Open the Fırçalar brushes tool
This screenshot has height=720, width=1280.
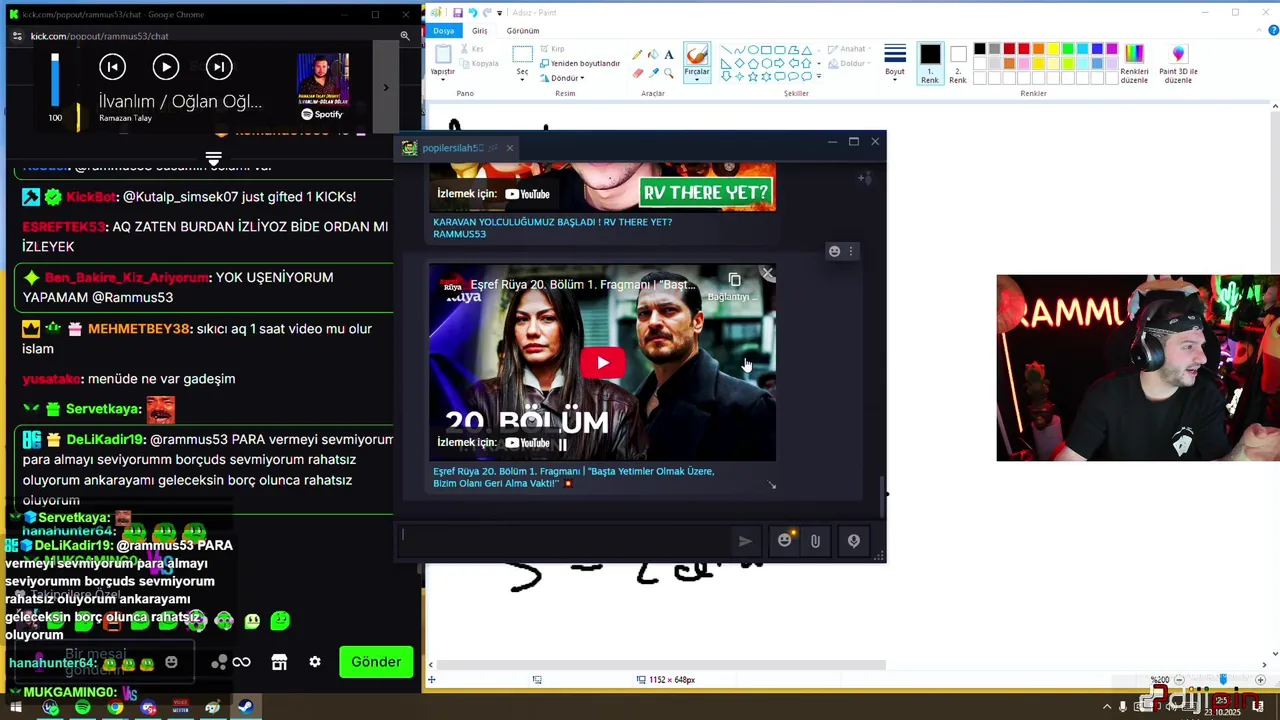pos(697,63)
